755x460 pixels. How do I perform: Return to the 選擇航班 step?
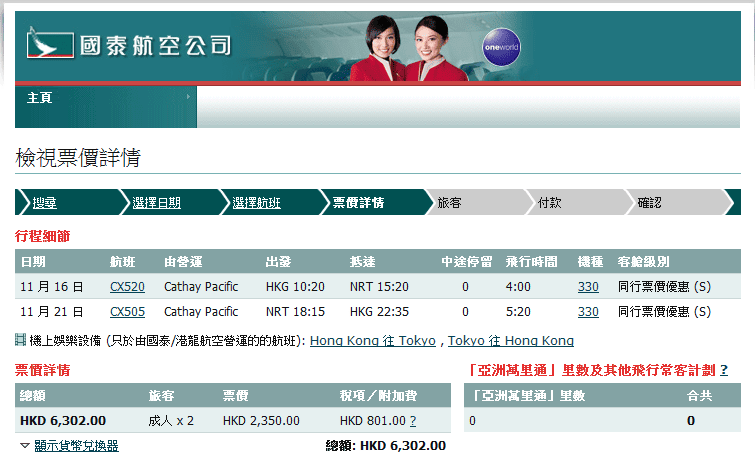(x=257, y=203)
